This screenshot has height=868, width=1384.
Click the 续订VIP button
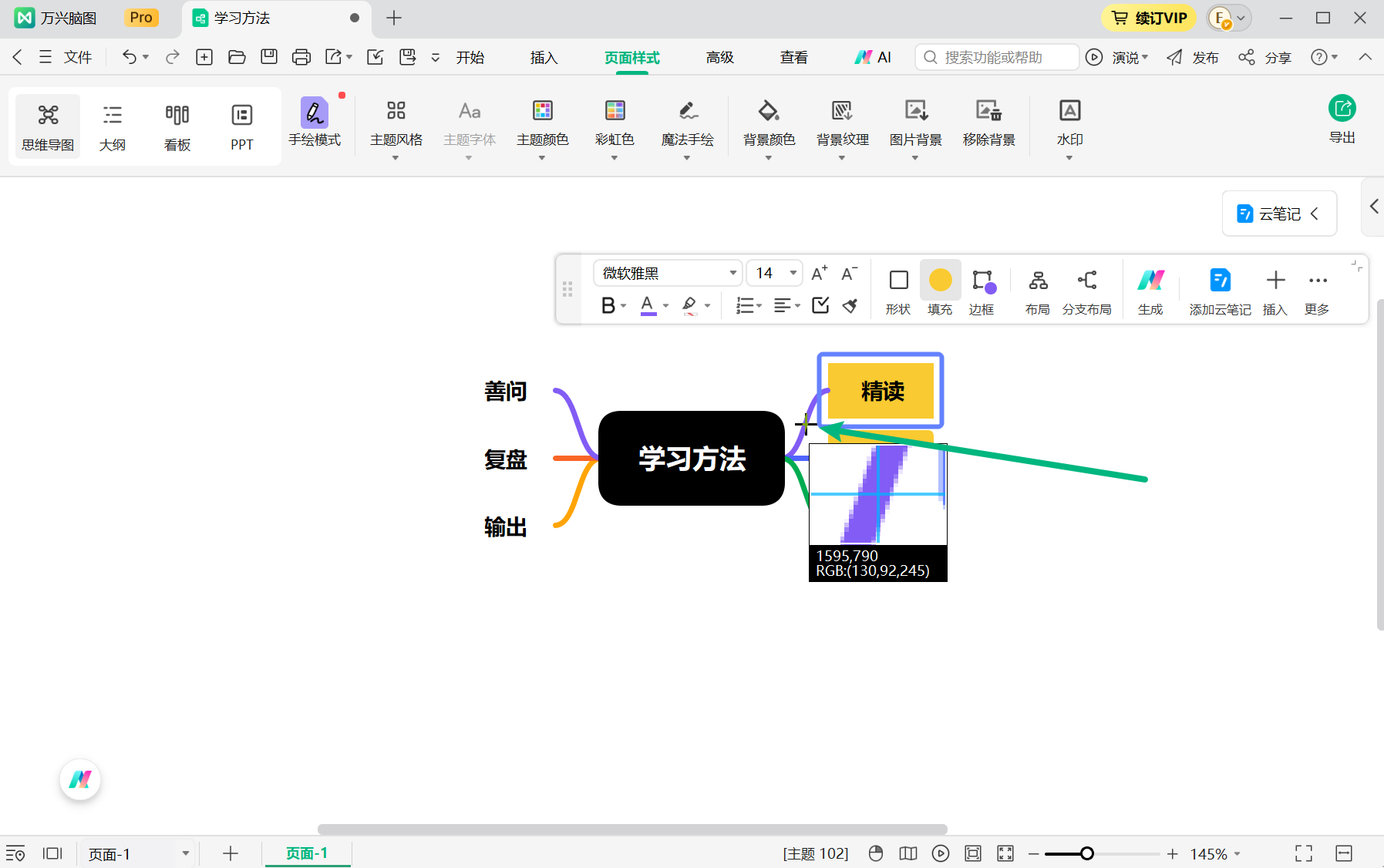coord(1149,18)
